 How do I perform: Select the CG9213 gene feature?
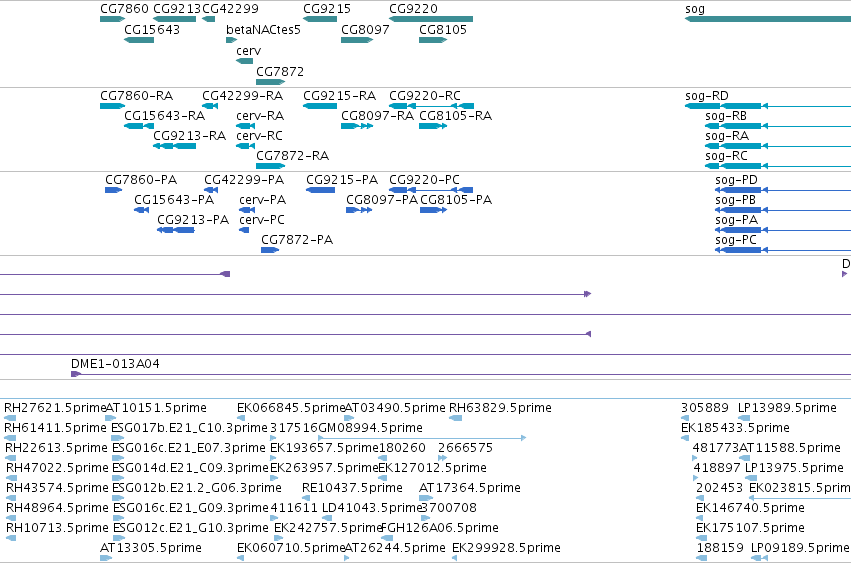pos(175,19)
